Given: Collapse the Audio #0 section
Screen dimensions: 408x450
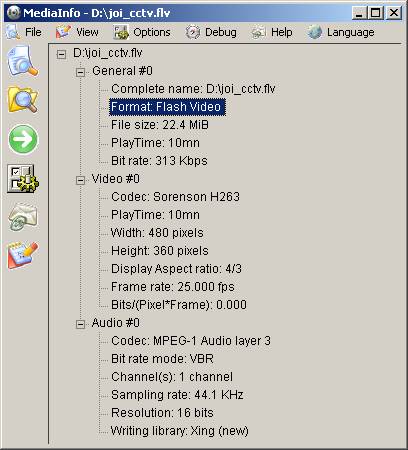Looking at the screenshot, I should coord(80,324).
